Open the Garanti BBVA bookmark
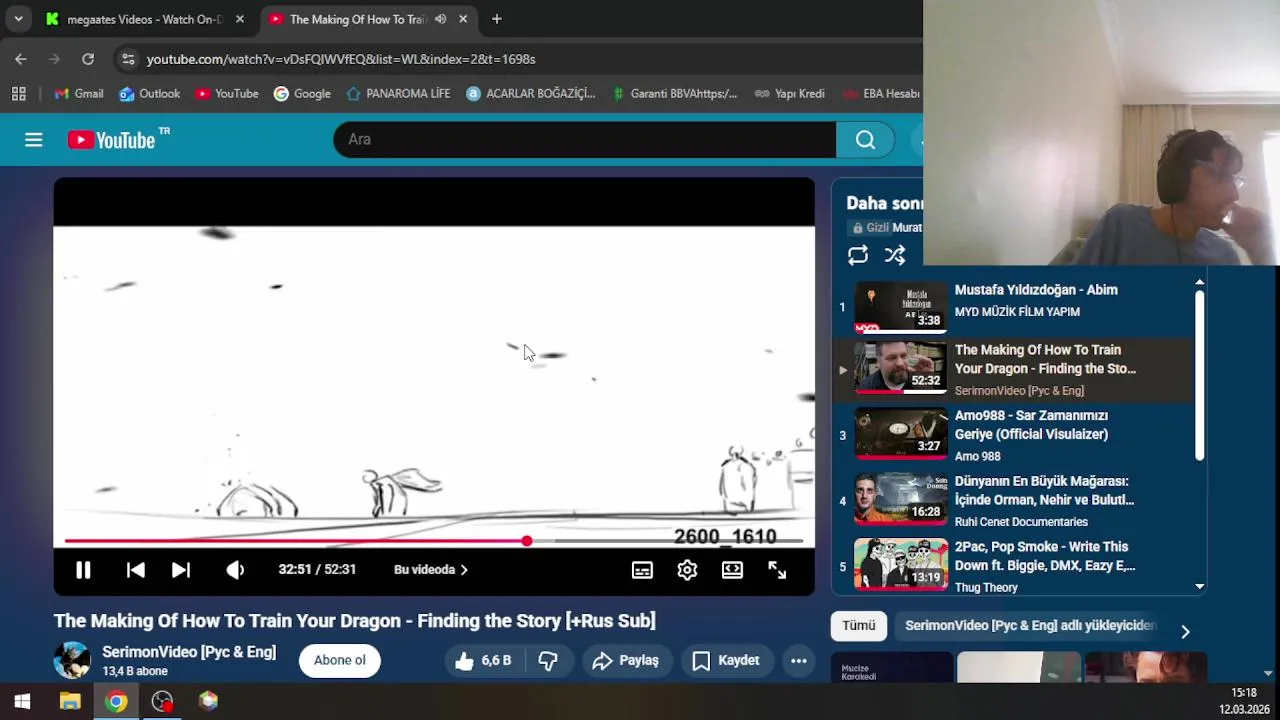 673,94
